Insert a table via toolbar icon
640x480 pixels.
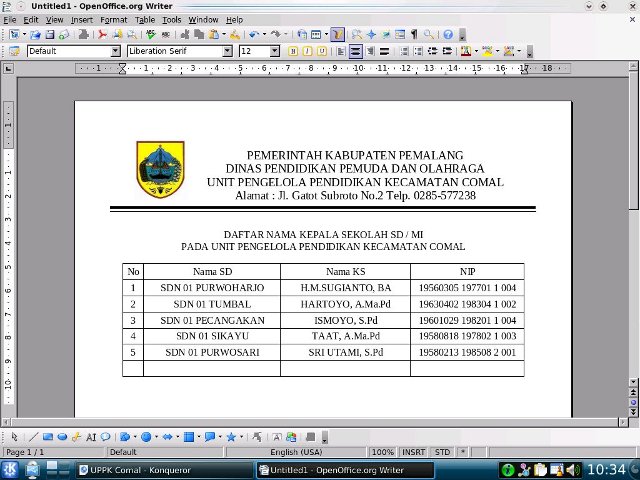pyautogui.click(x=316, y=35)
